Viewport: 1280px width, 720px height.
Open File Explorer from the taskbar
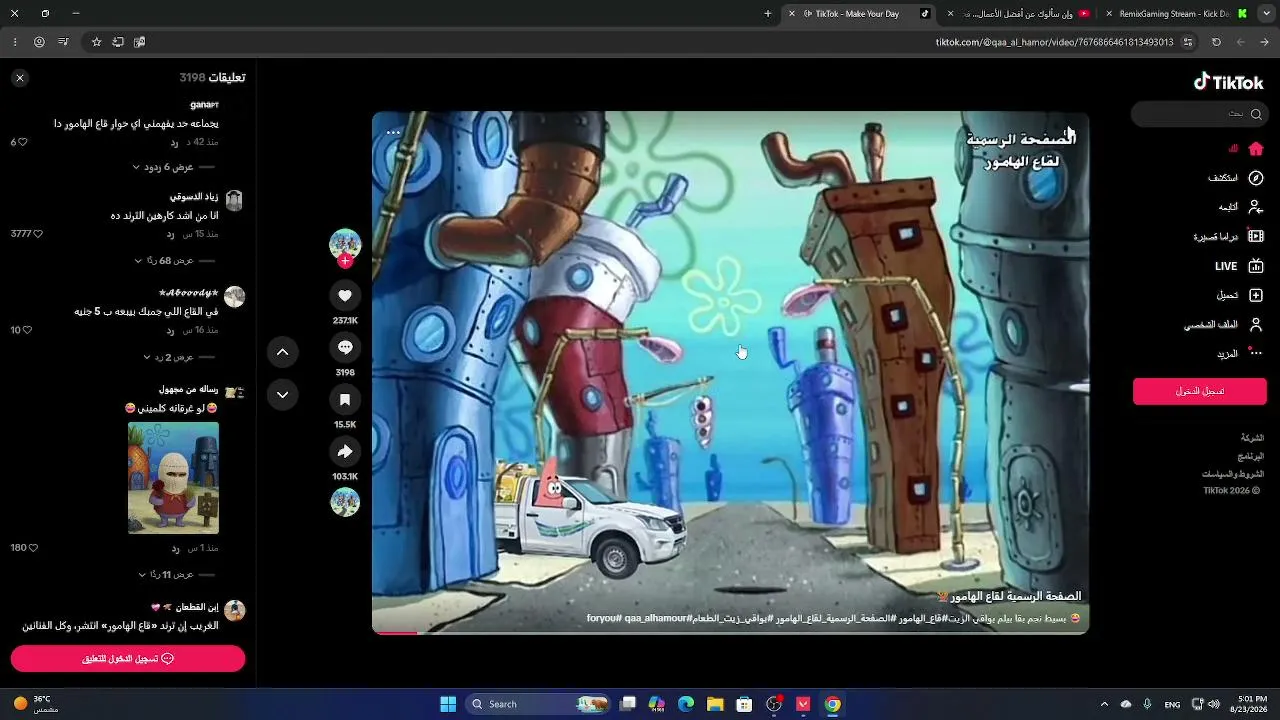point(715,704)
